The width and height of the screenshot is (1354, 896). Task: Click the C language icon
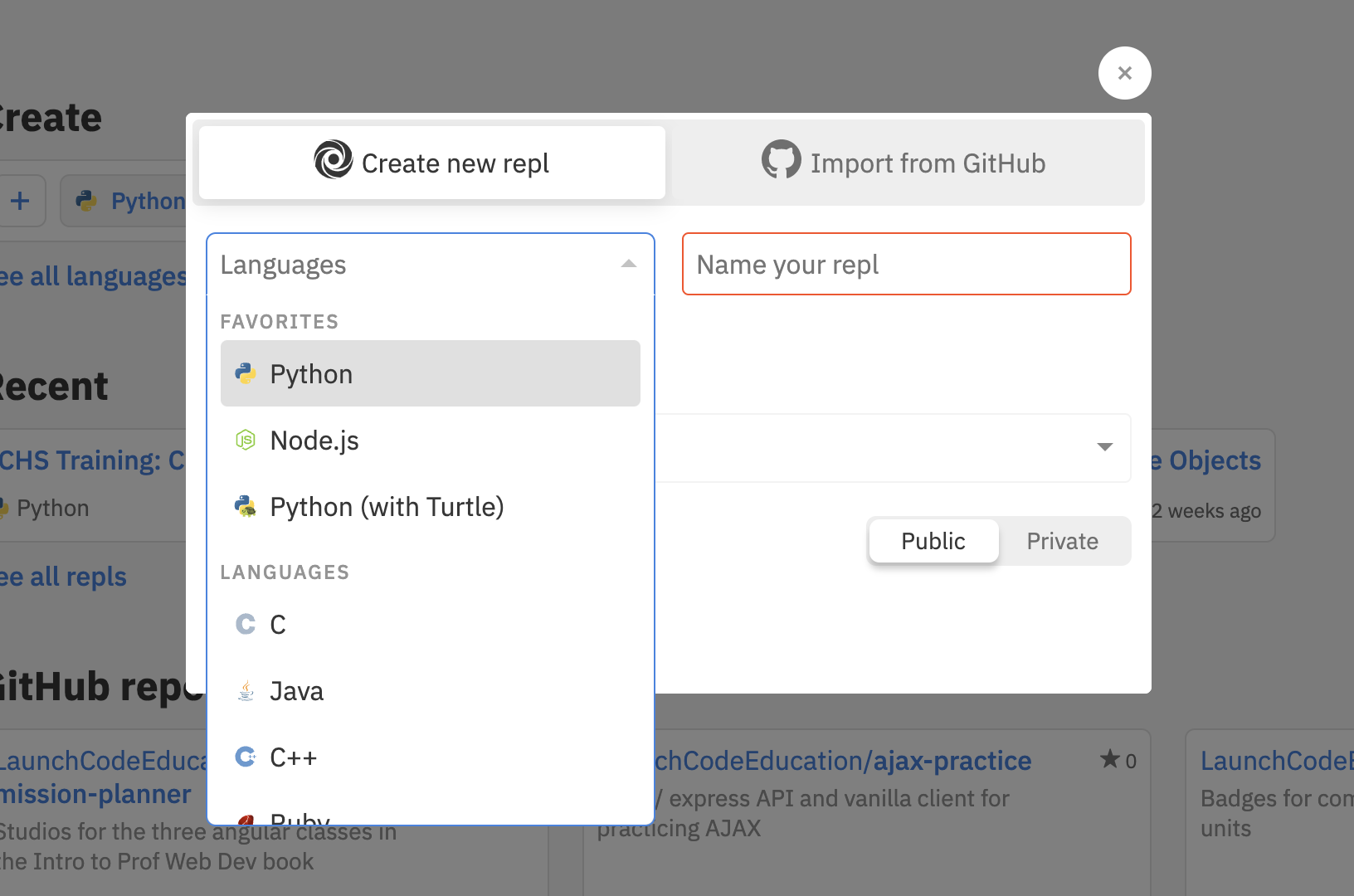pyautogui.click(x=246, y=625)
